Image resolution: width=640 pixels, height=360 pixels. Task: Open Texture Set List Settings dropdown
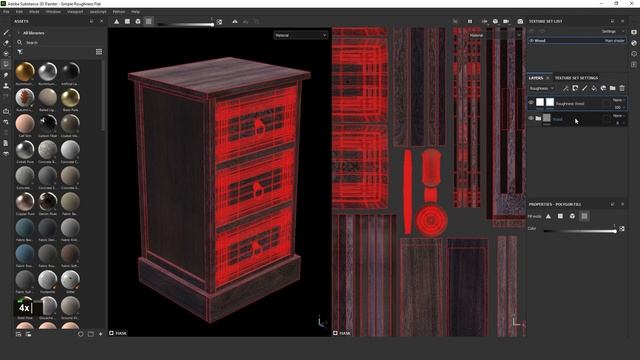[612, 31]
